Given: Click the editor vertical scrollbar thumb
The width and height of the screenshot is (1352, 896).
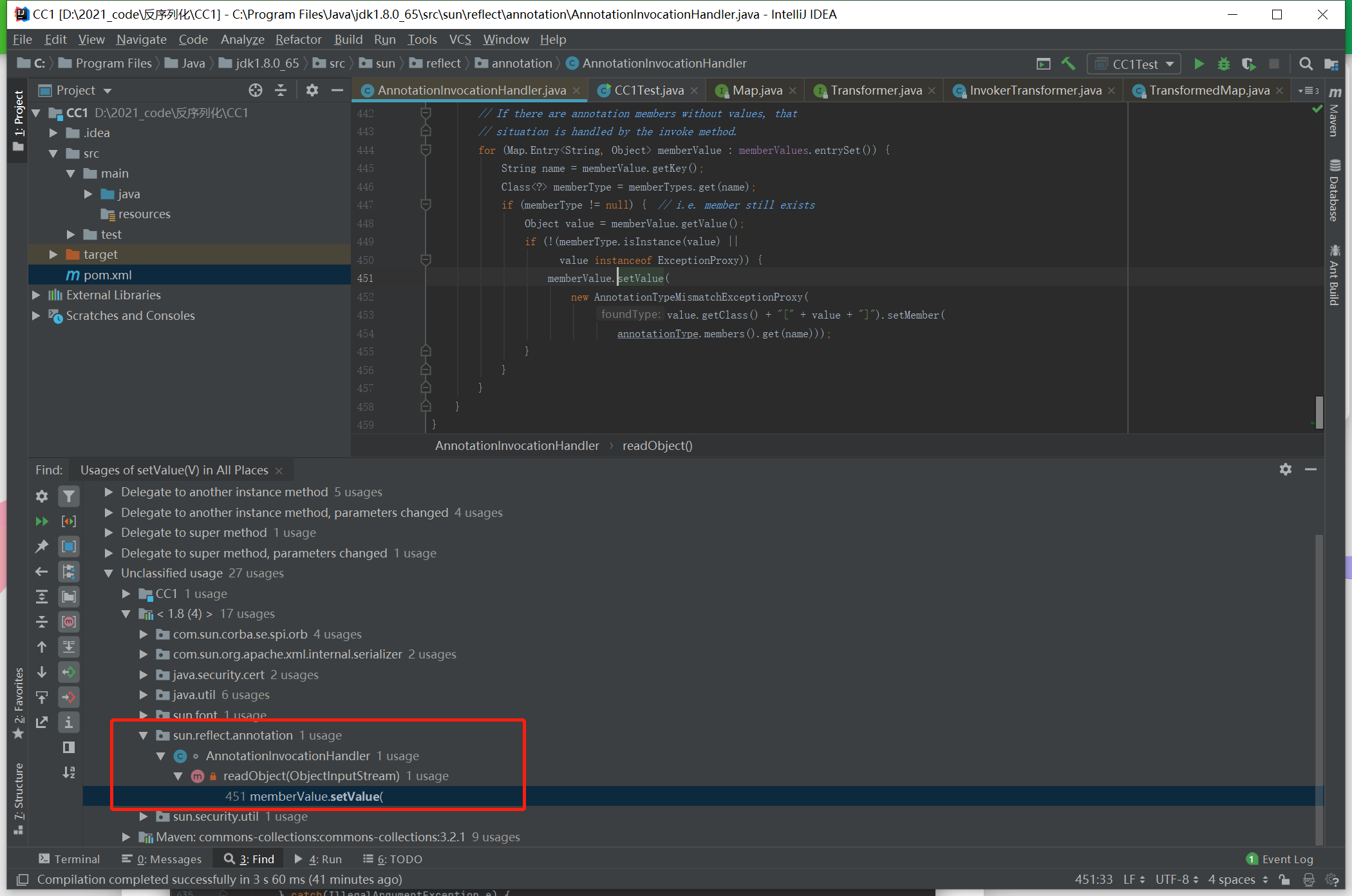Looking at the screenshot, I should point(1319,412).
